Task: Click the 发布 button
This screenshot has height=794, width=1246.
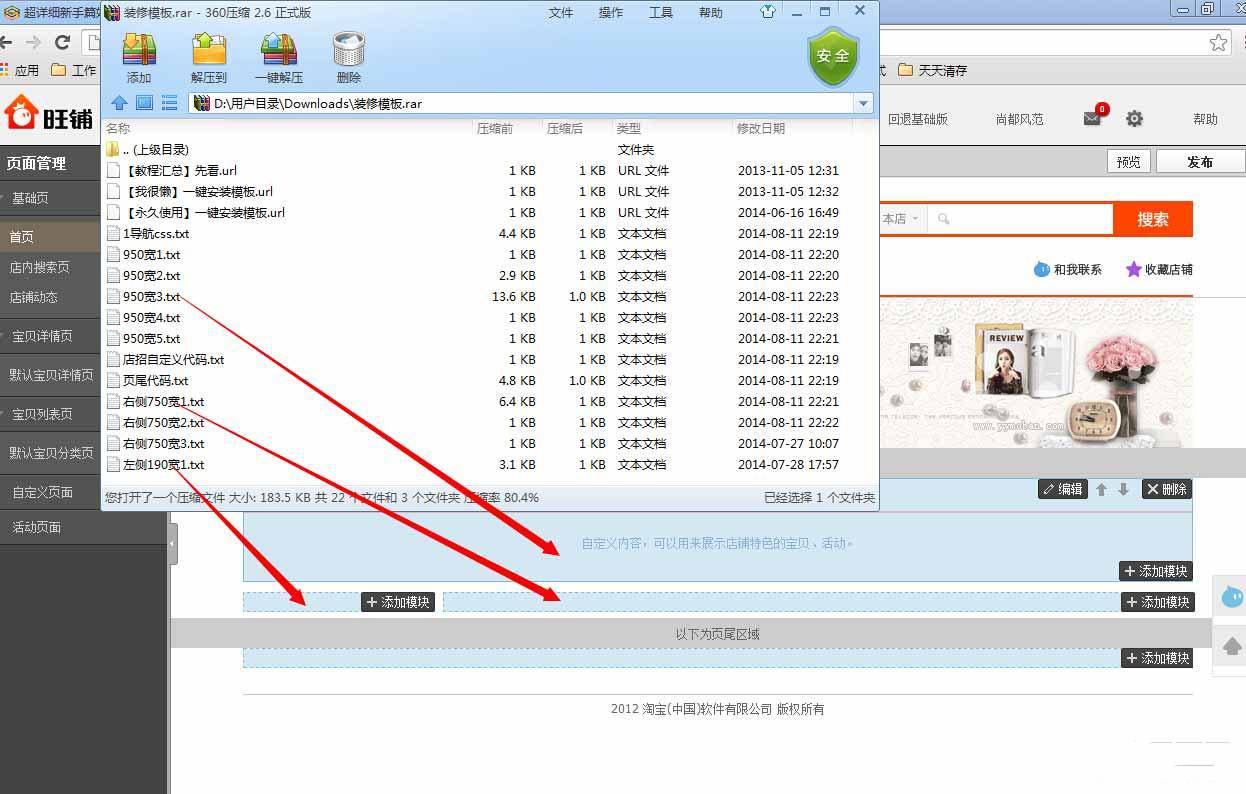Action: tap(1200, 161)
